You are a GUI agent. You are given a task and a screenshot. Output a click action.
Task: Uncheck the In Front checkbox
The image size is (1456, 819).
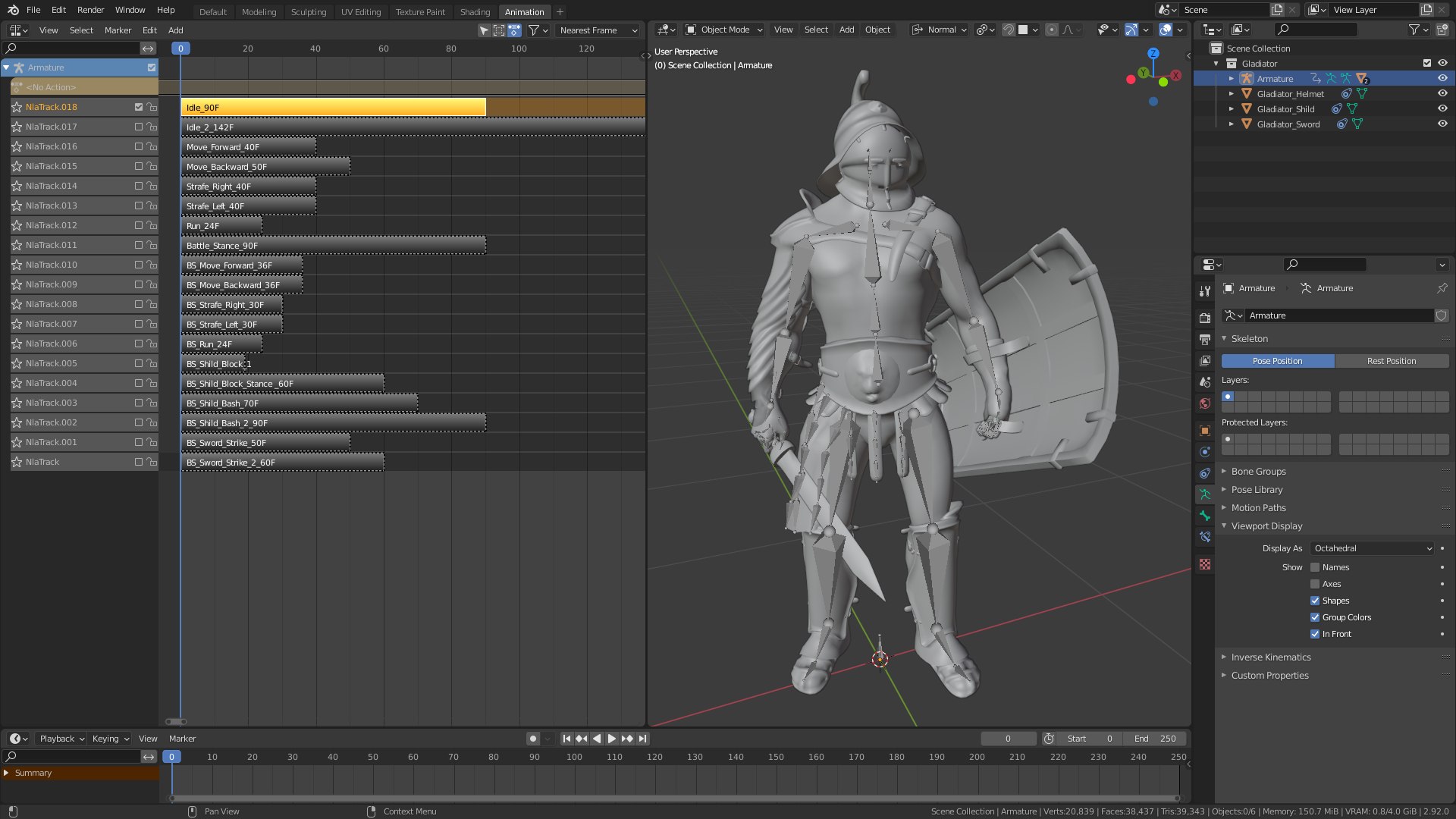(1315, 634)
